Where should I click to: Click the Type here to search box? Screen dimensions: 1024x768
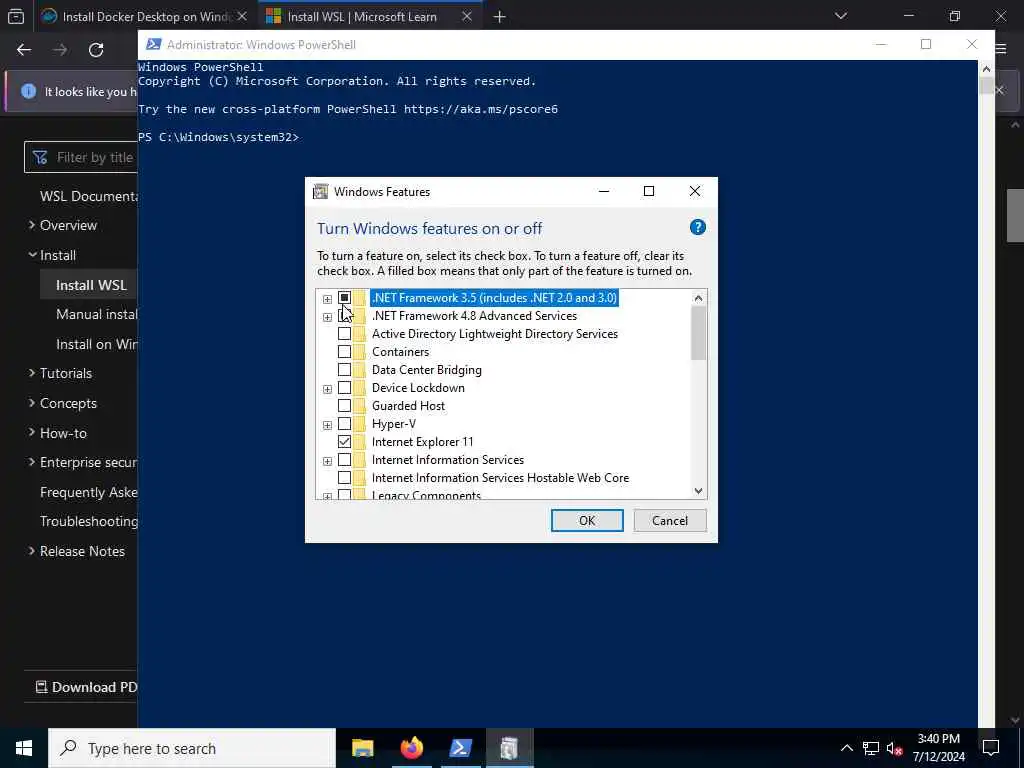192,748
